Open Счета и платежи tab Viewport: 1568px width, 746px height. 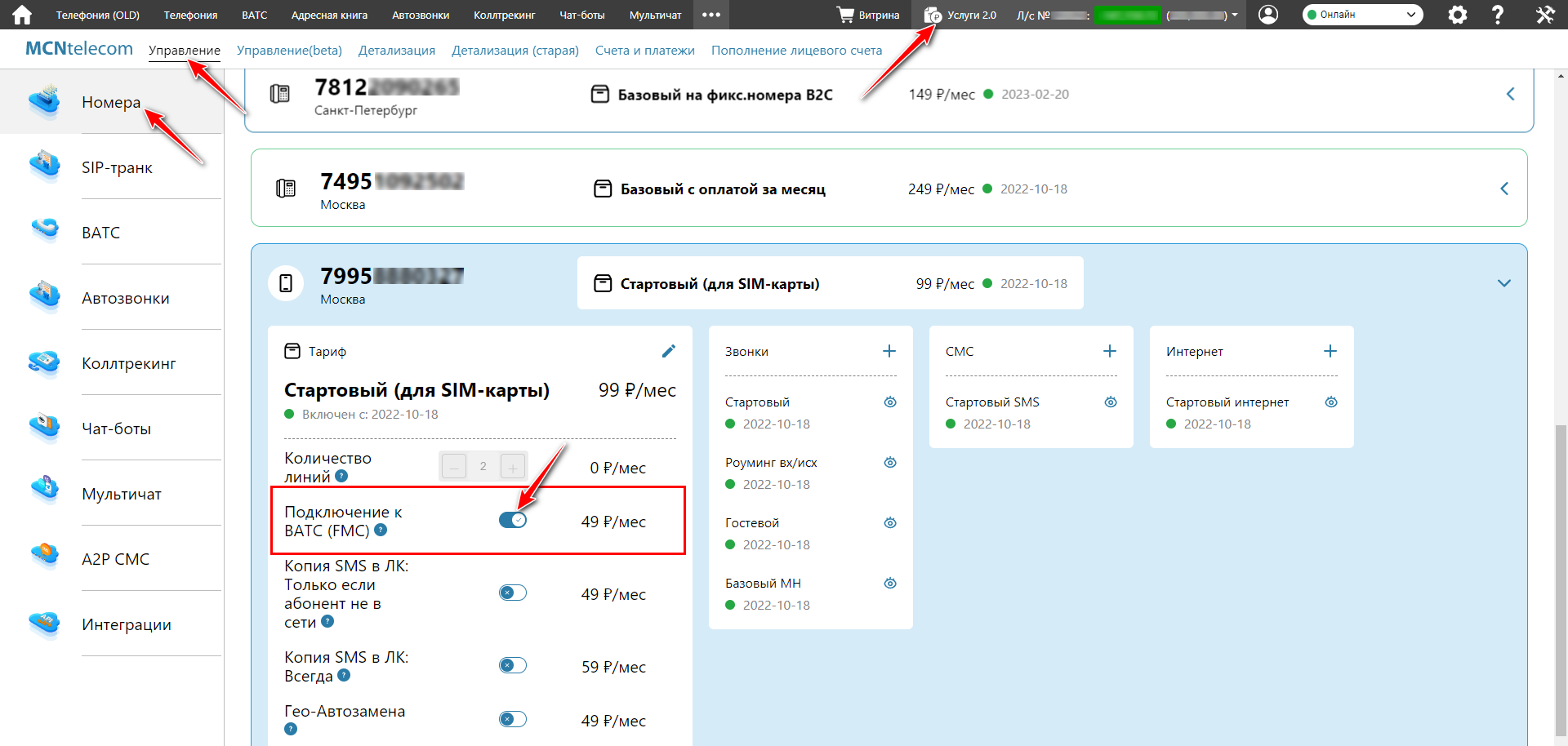pos(644,51)
